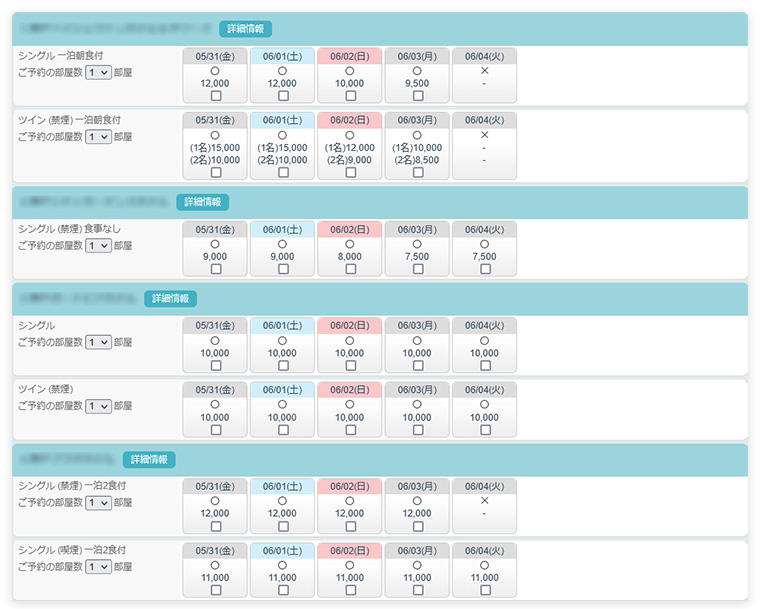The height and width of the screenshot is (609, 760).
Task: Choose room quantity for シングル (禁煙) 一泊2食付
Action: click(x=98, y=503)
